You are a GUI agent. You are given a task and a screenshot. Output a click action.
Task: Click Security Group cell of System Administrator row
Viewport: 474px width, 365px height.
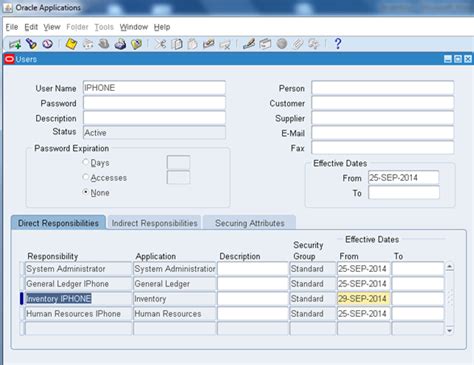tap(313, 269)
